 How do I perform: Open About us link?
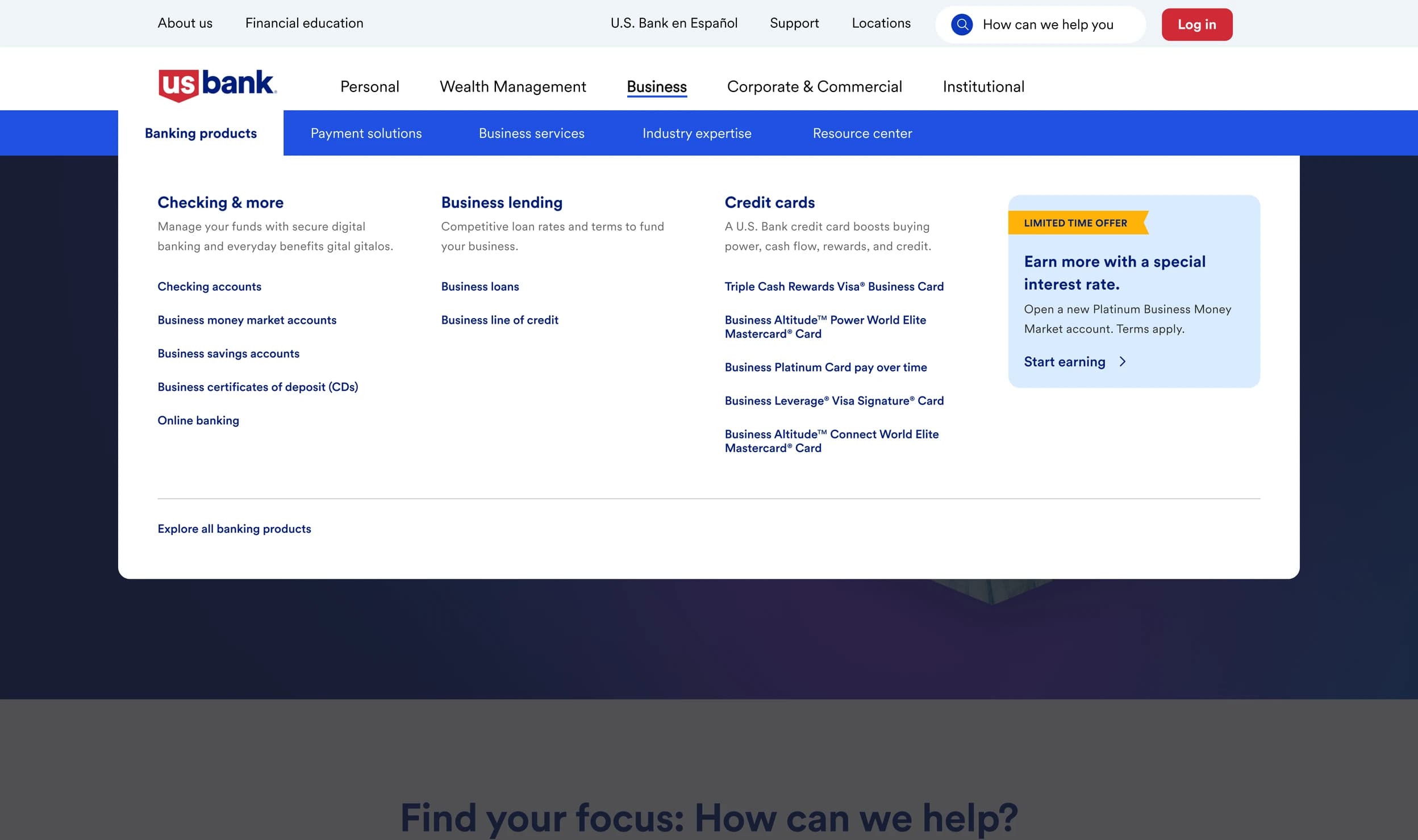[185, 23]
